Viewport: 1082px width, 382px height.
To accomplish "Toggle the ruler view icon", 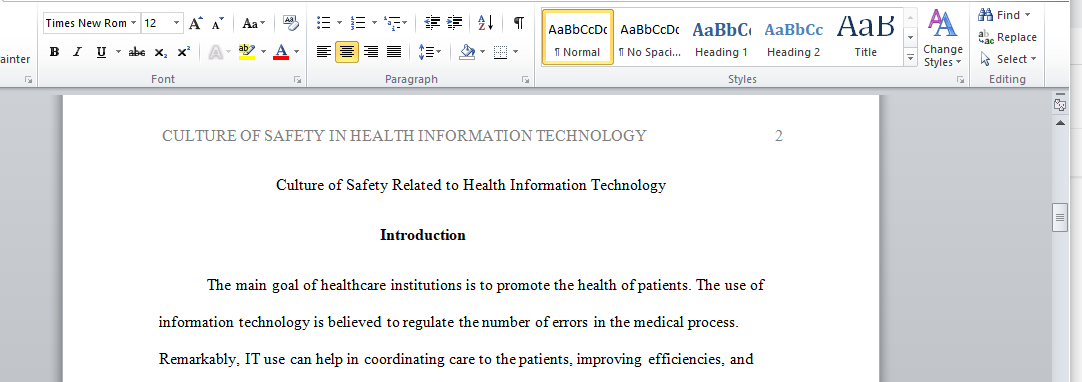I will (x=1060, y=105).
